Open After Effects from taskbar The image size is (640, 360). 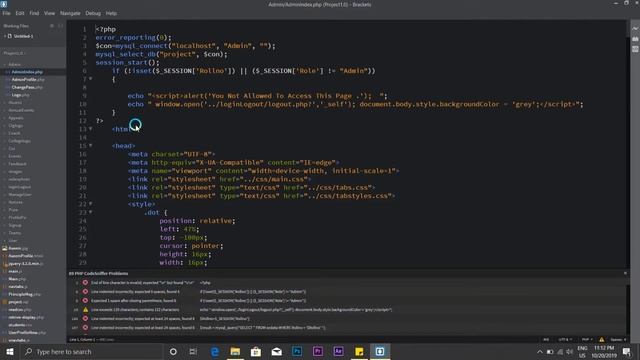click(338, 352)
